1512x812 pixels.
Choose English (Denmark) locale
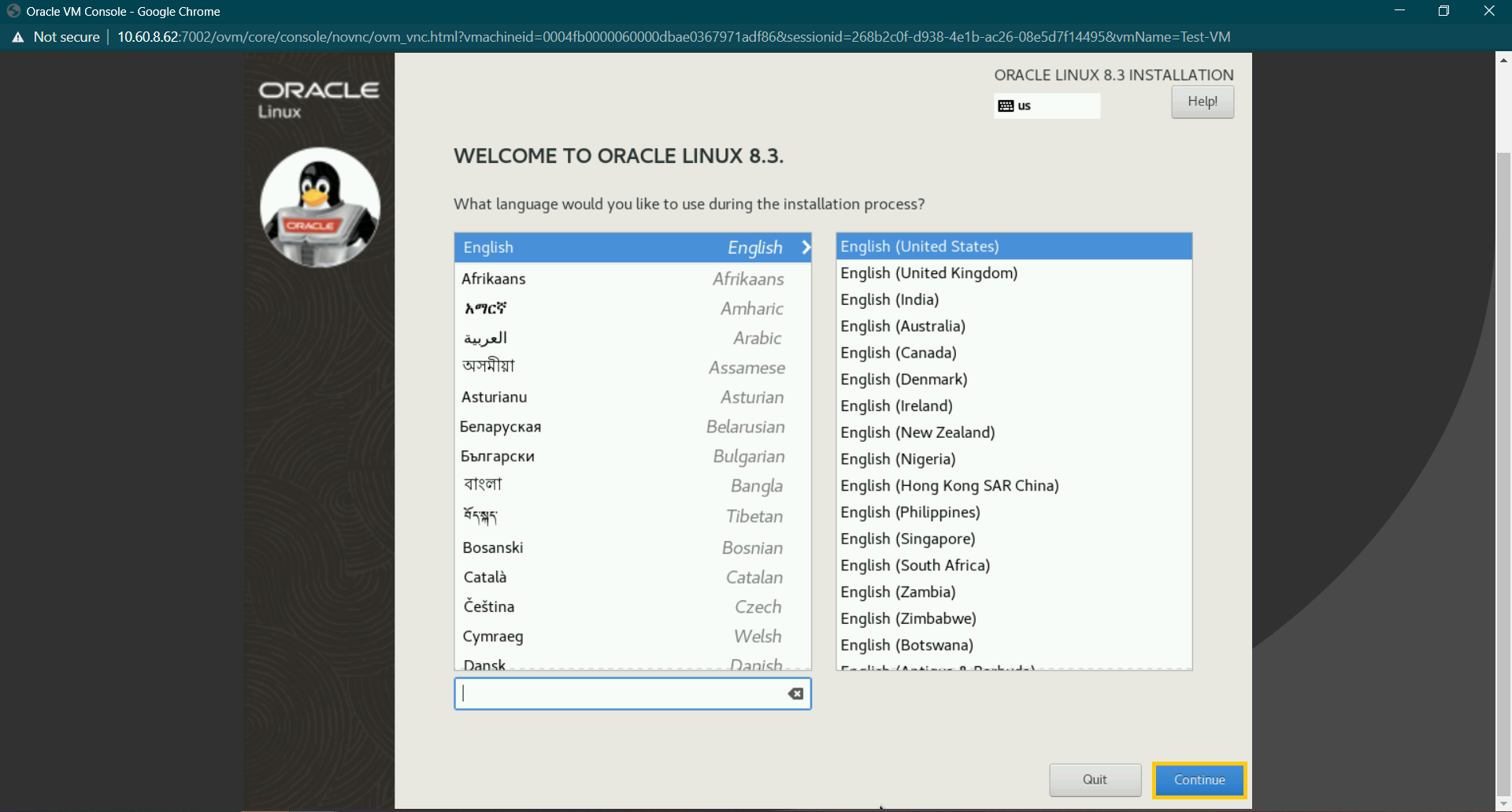point(1014,380)
